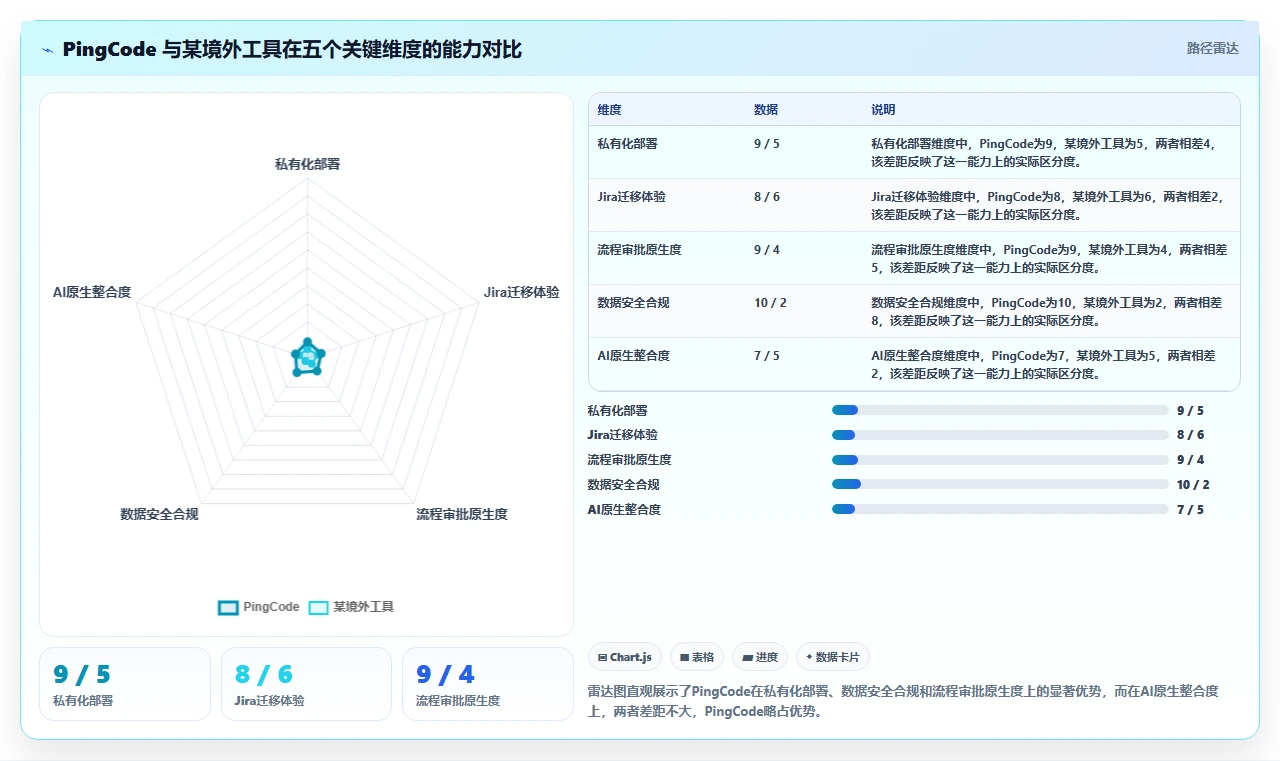This screenshot has height=761, width=1280.
Task: Click the AI原生整合度 progress bar
Action: (x=1000, y=509)
